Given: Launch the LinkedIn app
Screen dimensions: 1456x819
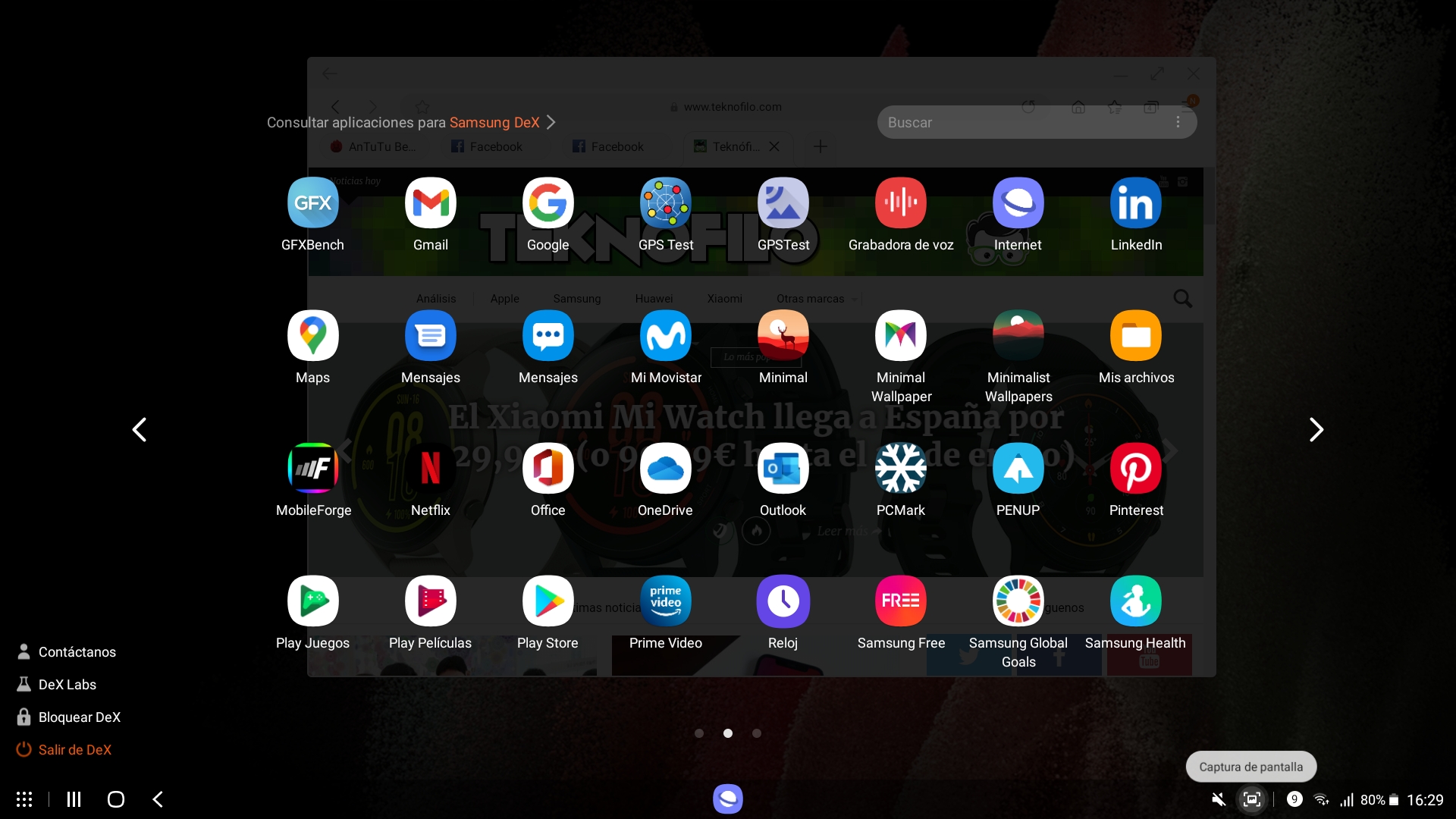Looking at the screenshot, I should [1135, 203].
